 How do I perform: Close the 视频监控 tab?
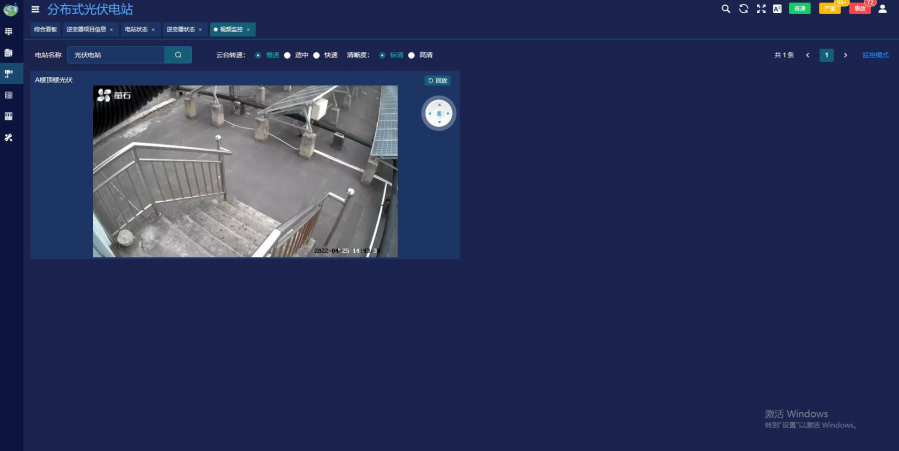[x=248, y=29]
